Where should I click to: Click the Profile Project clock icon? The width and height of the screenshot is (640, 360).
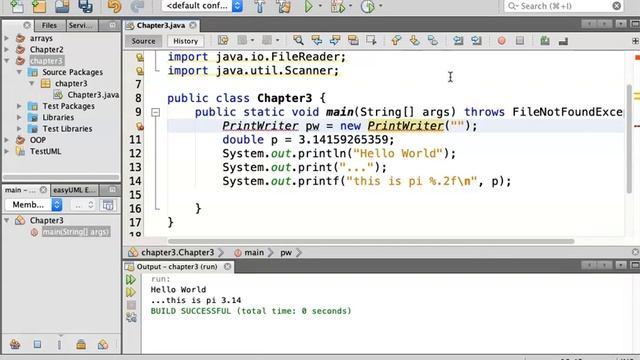pos(368,6)
